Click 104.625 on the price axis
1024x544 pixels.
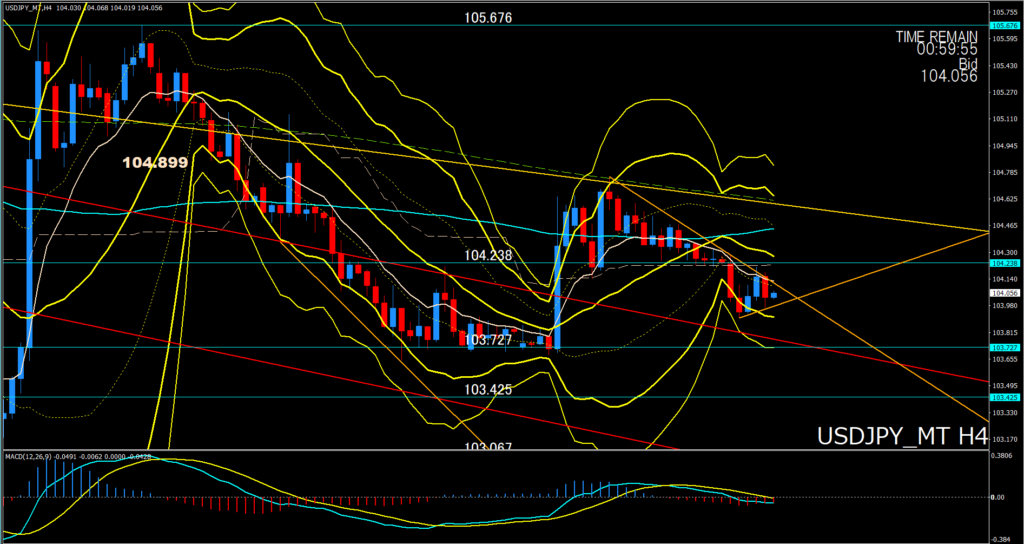tap(1003, 199)
